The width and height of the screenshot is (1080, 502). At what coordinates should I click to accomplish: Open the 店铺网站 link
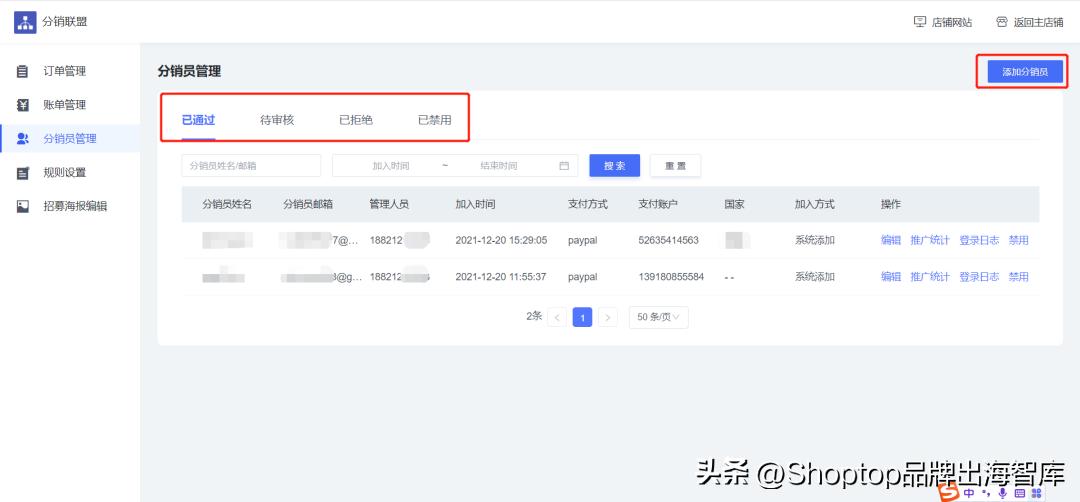coord(952,22)
